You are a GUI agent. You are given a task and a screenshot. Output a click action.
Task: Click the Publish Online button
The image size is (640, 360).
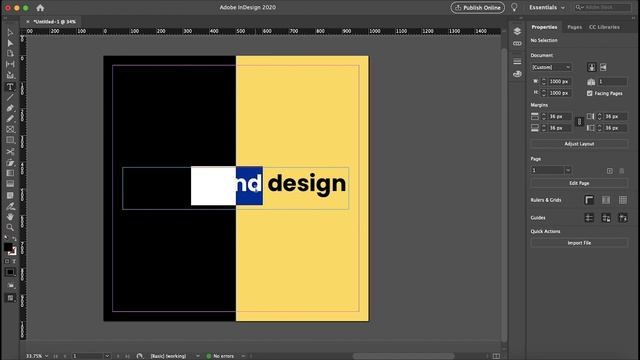[478, 8]
